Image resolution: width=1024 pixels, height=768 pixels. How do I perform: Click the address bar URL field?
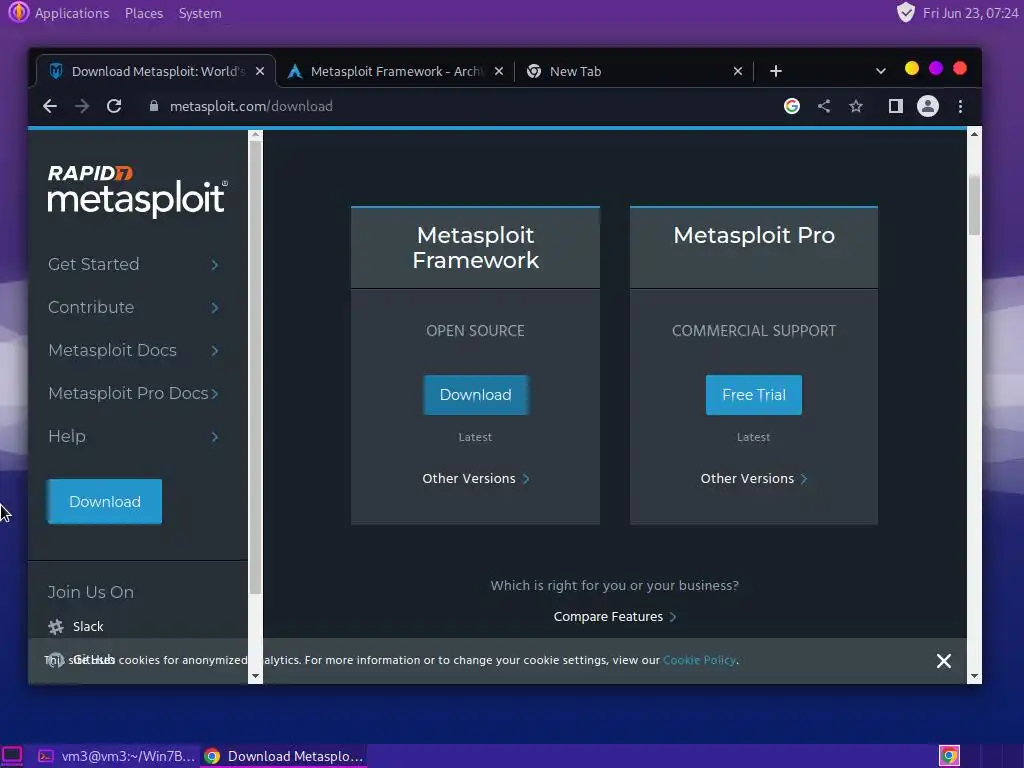457,106
